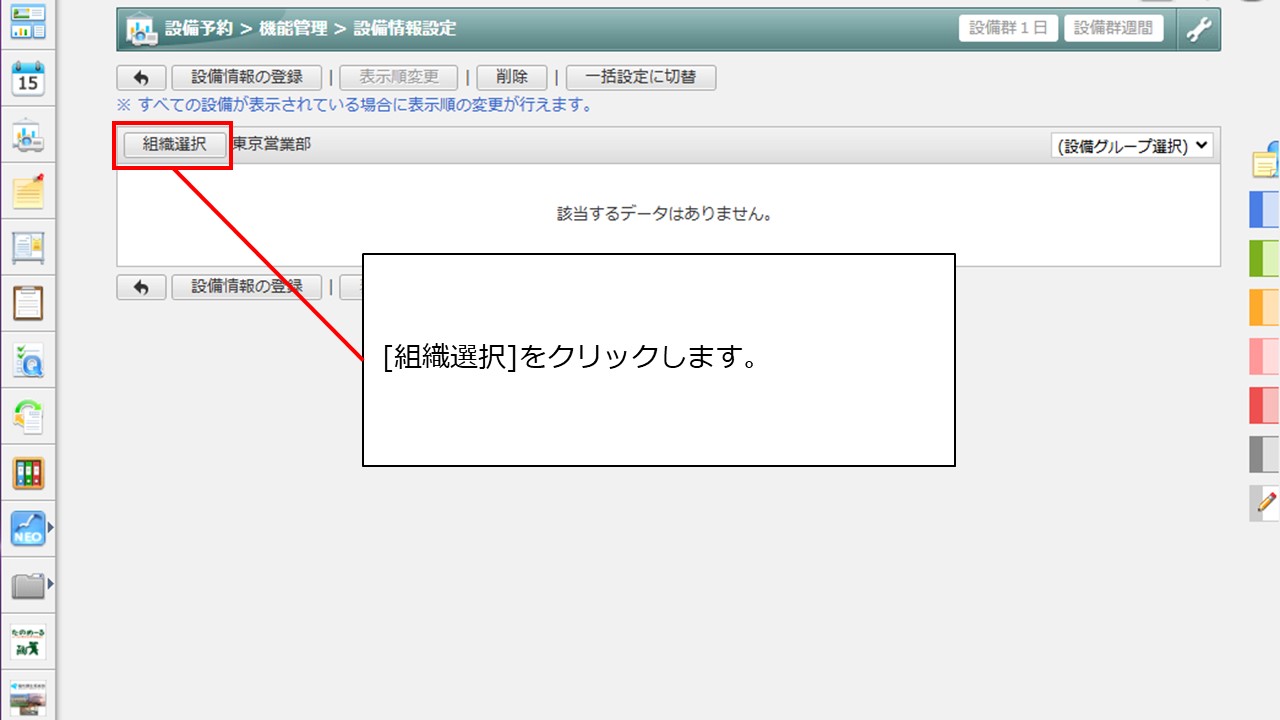Open the library bookshelf icon in the sidebar
This screenshot has width=1280, height=720.
tap(27, 470)
